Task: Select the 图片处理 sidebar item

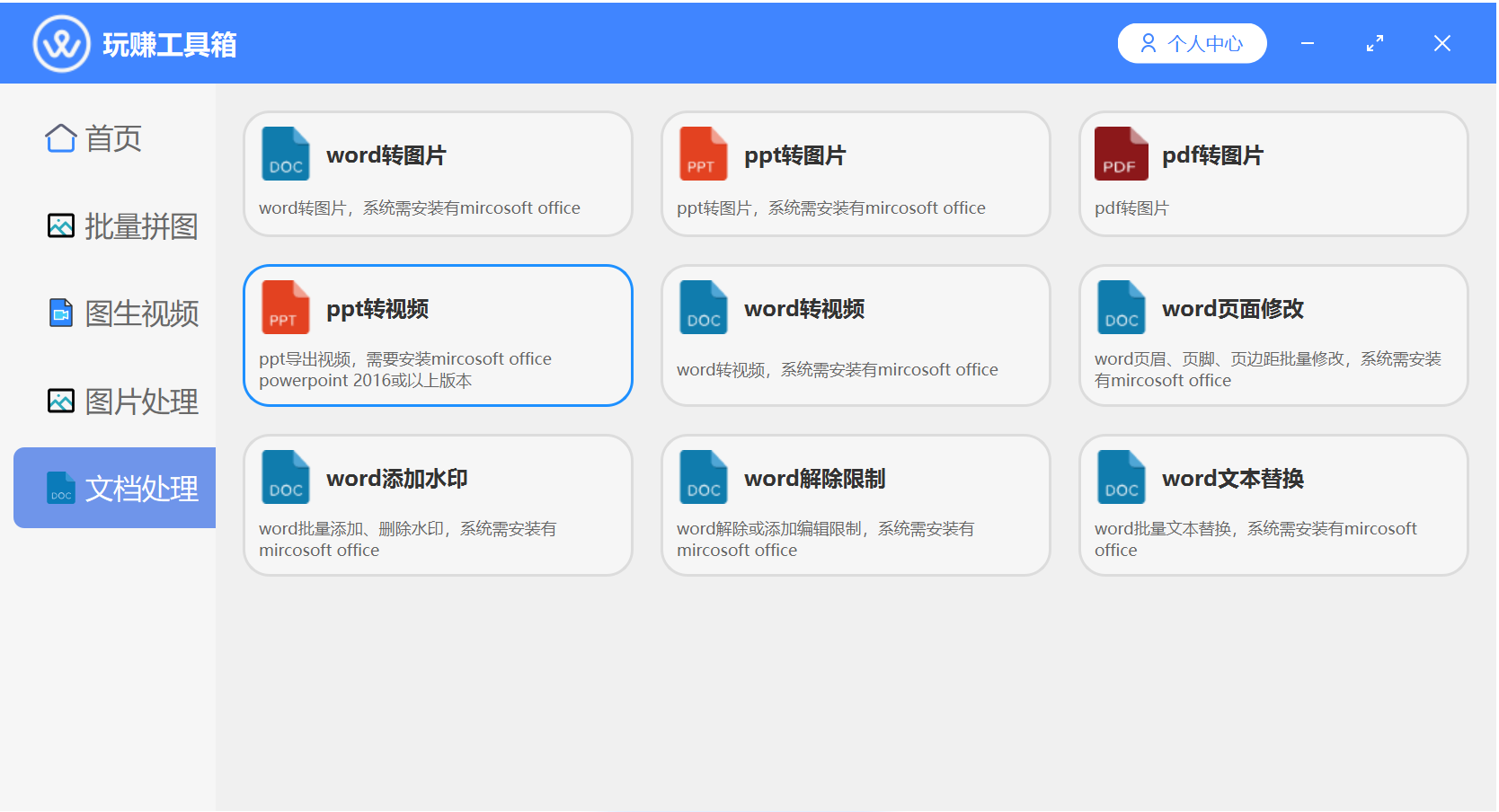Action: (122, 402)
